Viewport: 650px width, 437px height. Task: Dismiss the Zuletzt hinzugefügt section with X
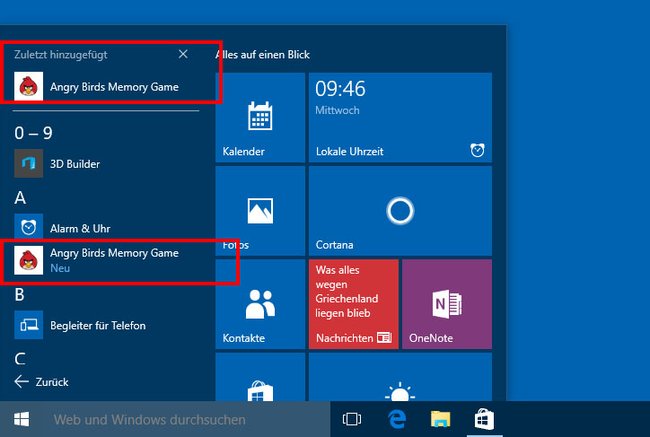[x=183, y=54]
